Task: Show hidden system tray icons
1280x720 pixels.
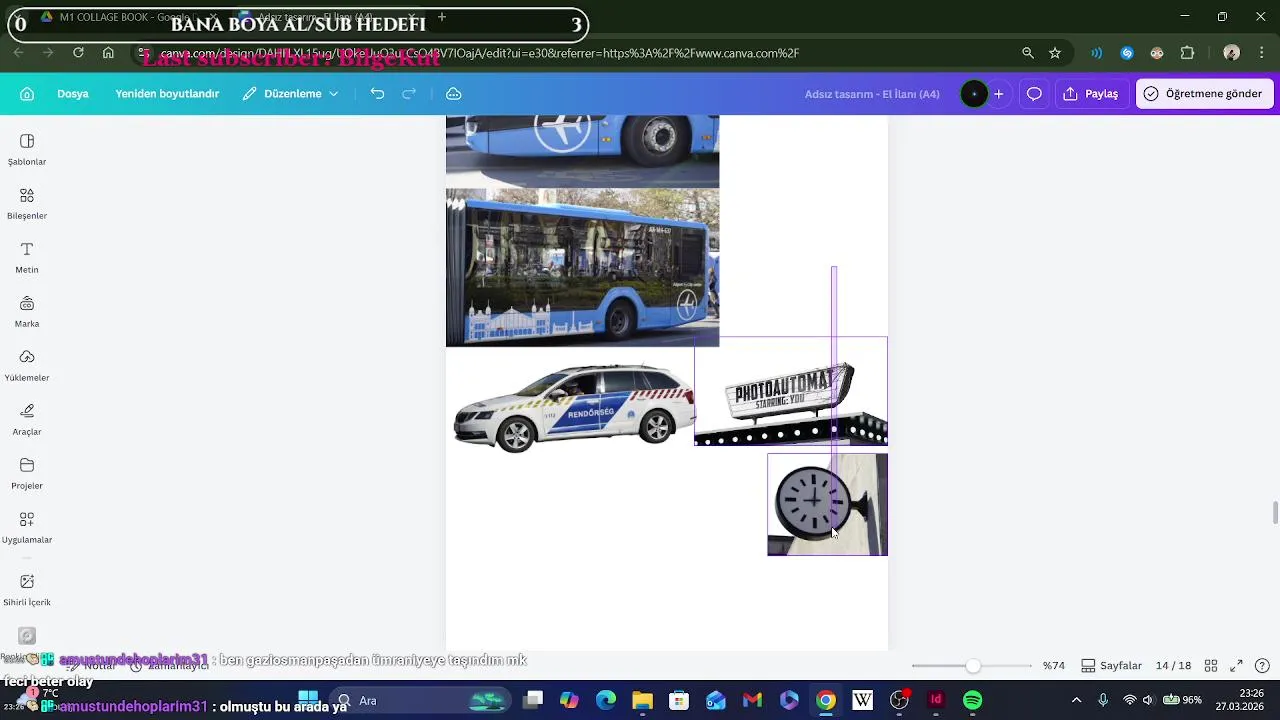Action: click(1076, 700)
